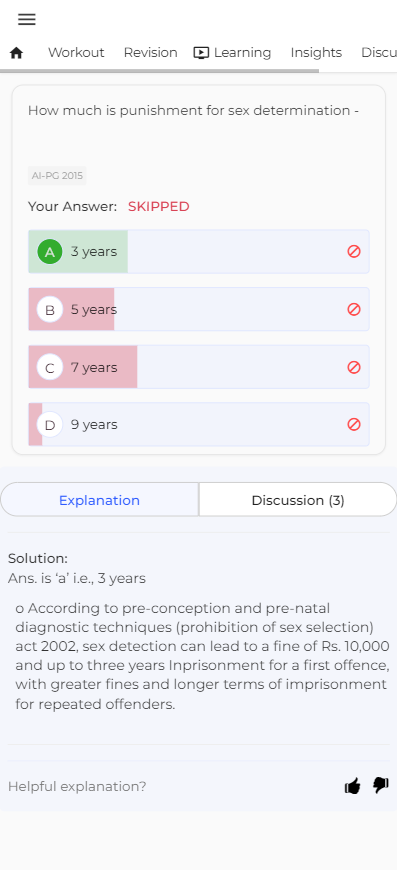Open the Workout tab
397x870 pixels.
(x=76, y=53)
